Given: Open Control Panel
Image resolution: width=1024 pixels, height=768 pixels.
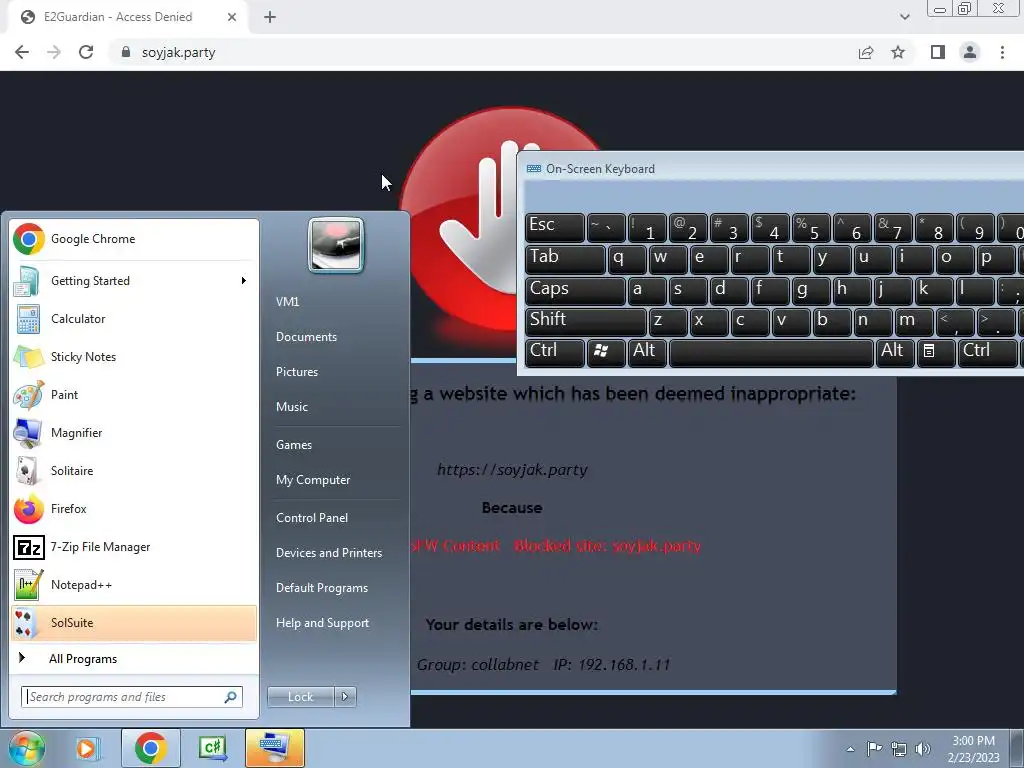Looking at the screenshot, I should coord(312,518).
